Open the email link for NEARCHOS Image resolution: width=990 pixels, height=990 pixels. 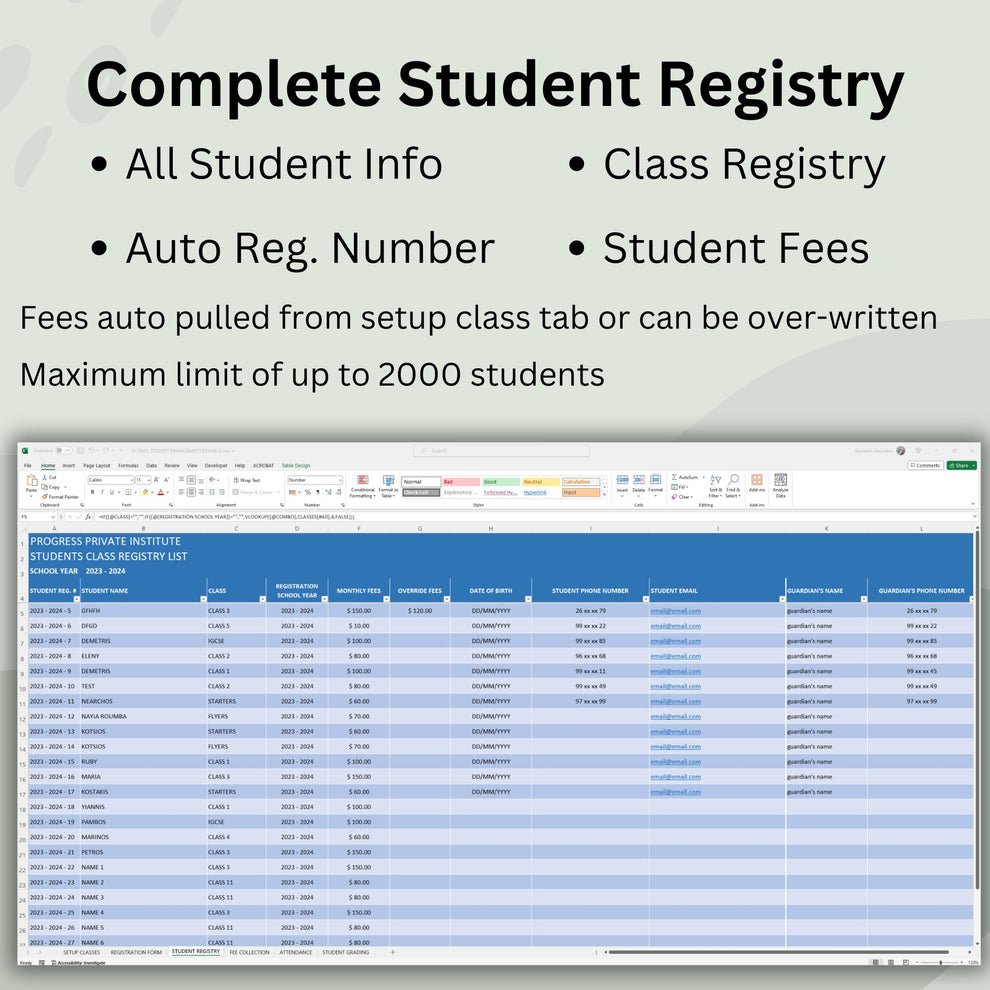pyautogui.click(x=676, y=701)
